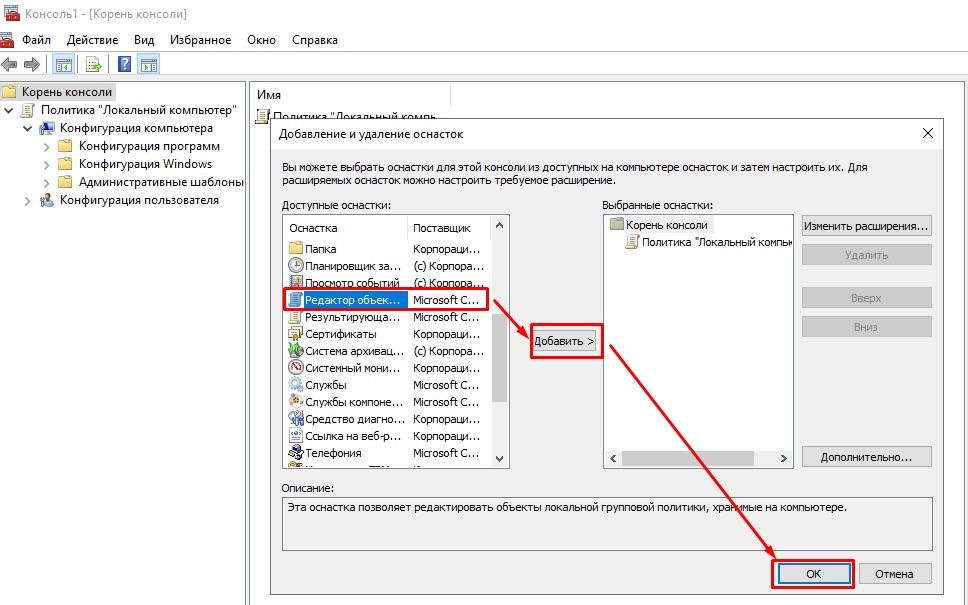Expand the Конфигурация Windows node
This screenshot has height=605, width=968.
(46, 165)
